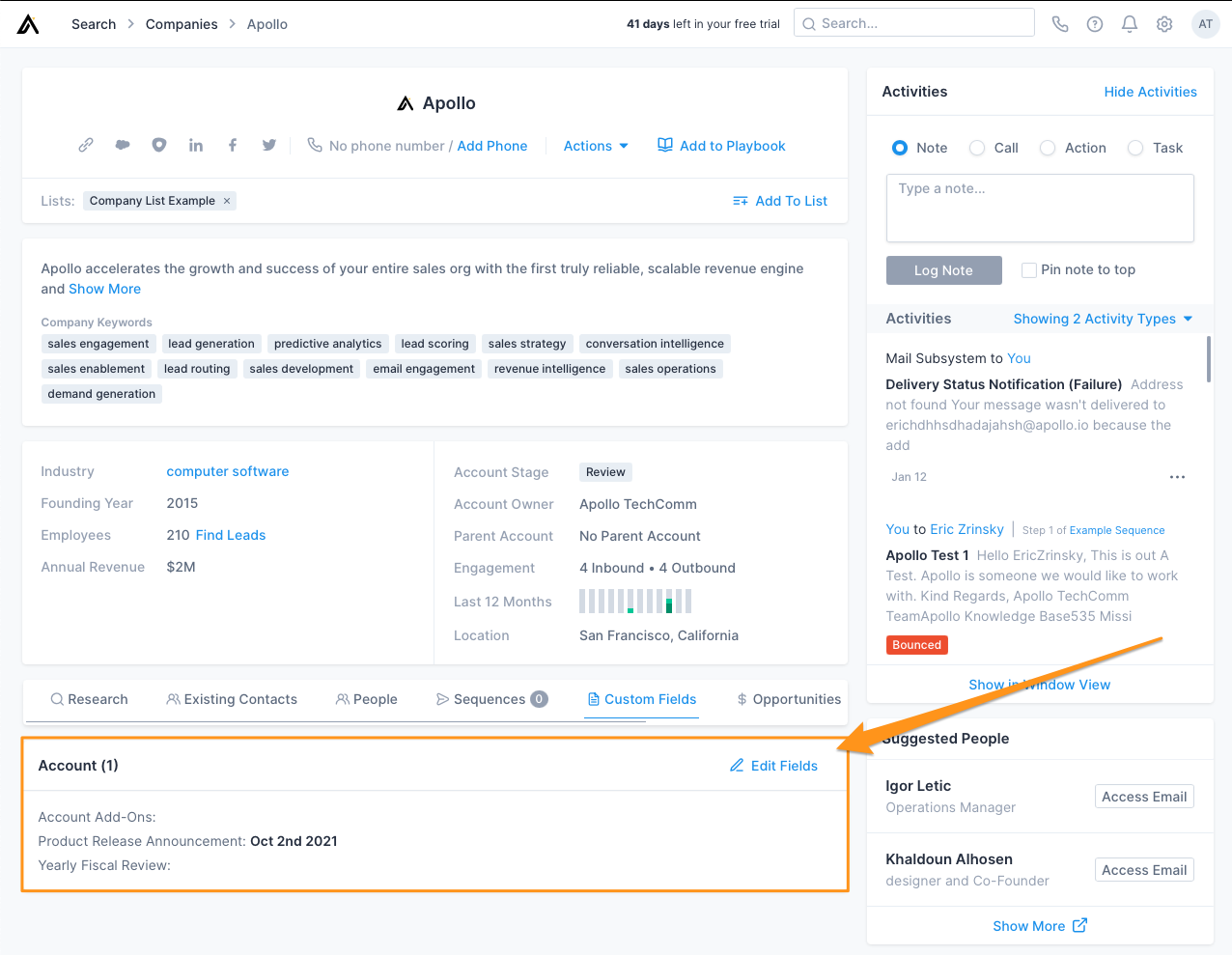
Task: Go to Search breadcrumb
Action: tap(94, 24)
